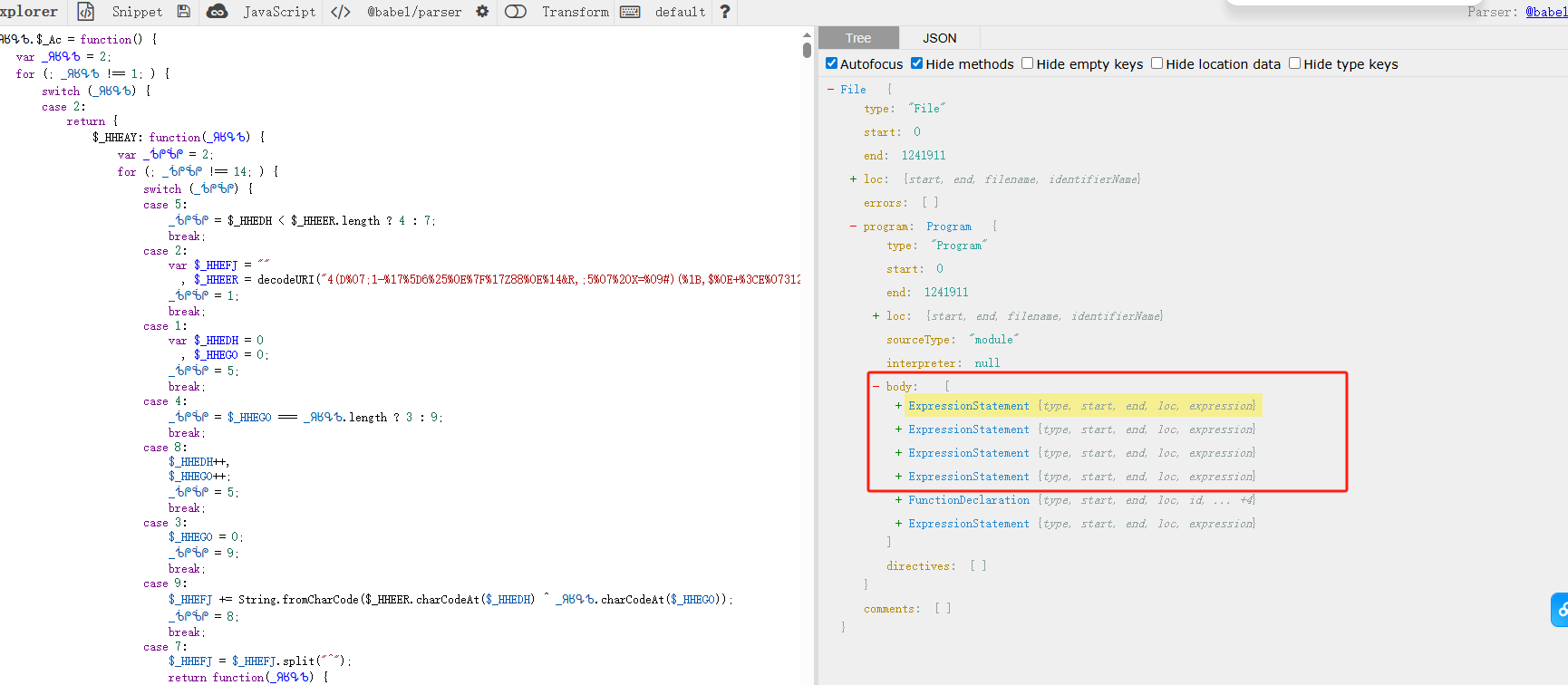Image resolution: width=1568 pixels, height=685 pixels.
Task: Click the blue floating widget icon at right edge
Action: [1560, 610]
